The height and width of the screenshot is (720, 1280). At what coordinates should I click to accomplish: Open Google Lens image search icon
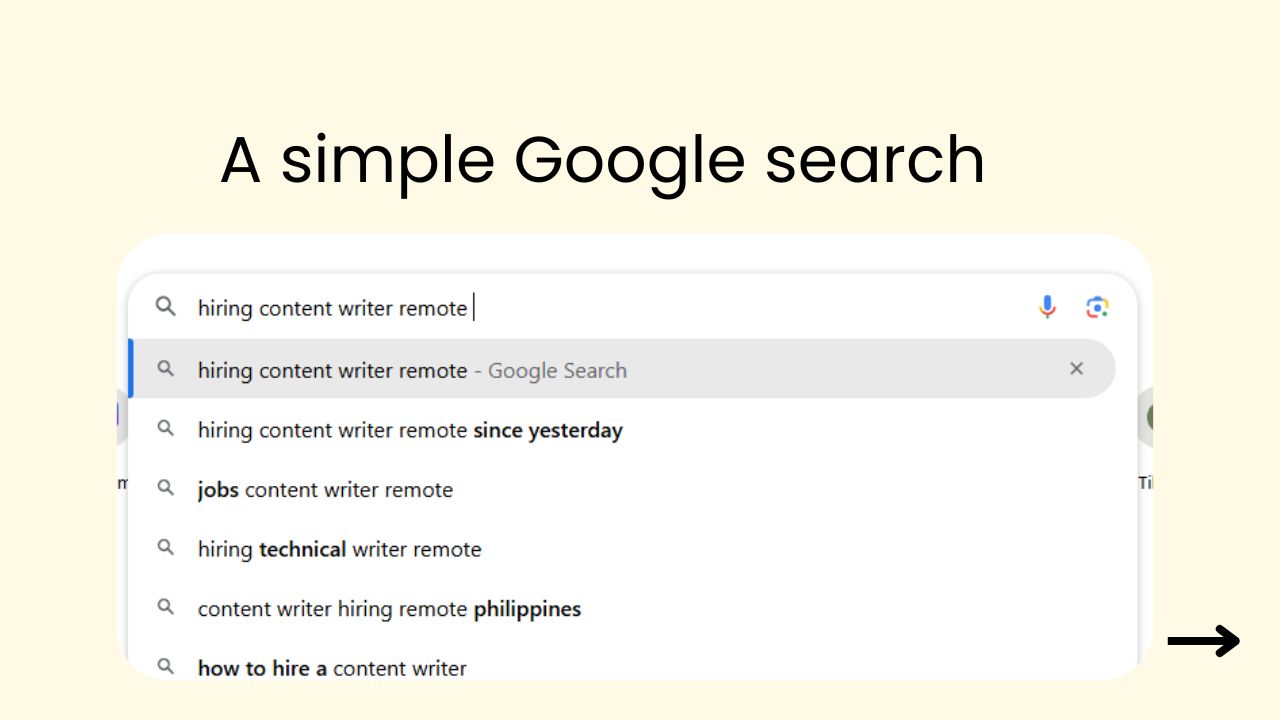(x=1097, y=307)
